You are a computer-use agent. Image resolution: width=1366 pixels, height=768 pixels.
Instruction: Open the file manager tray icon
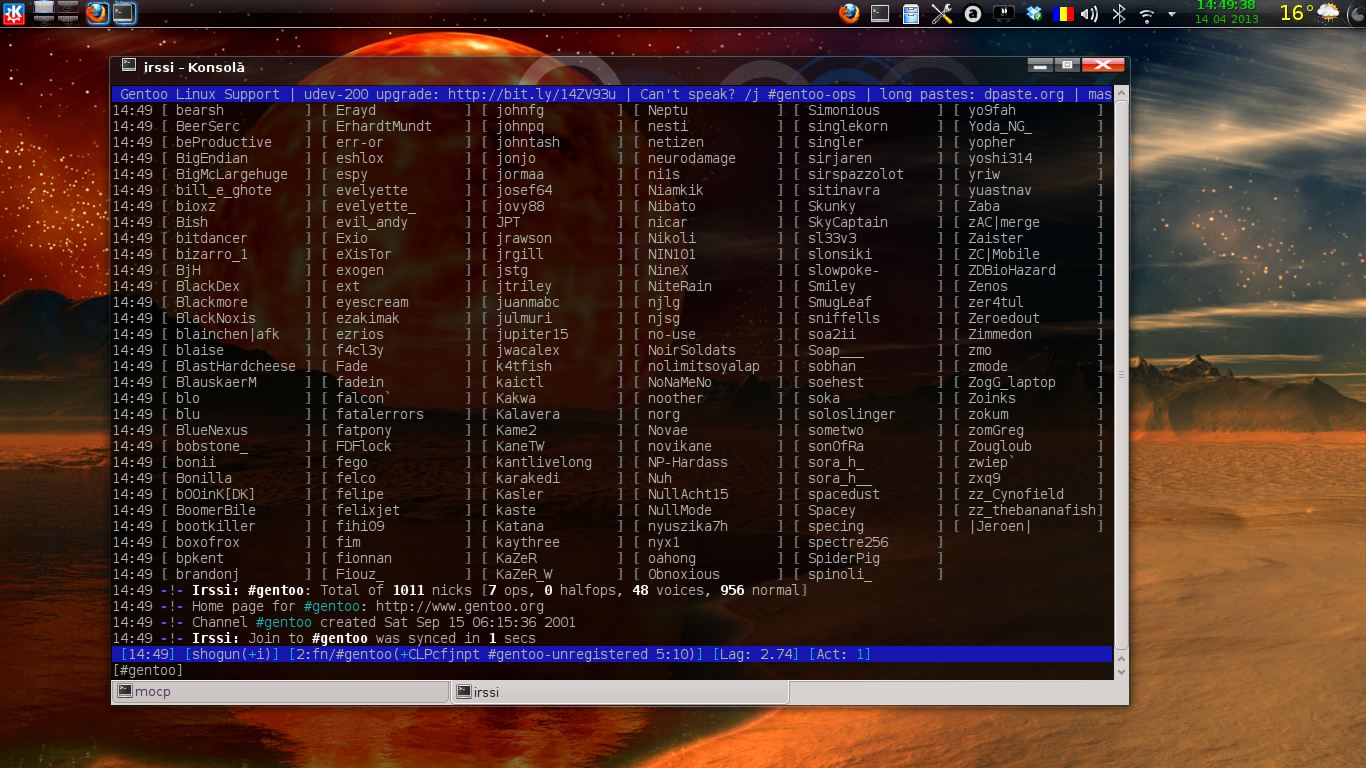pos(910,13)
